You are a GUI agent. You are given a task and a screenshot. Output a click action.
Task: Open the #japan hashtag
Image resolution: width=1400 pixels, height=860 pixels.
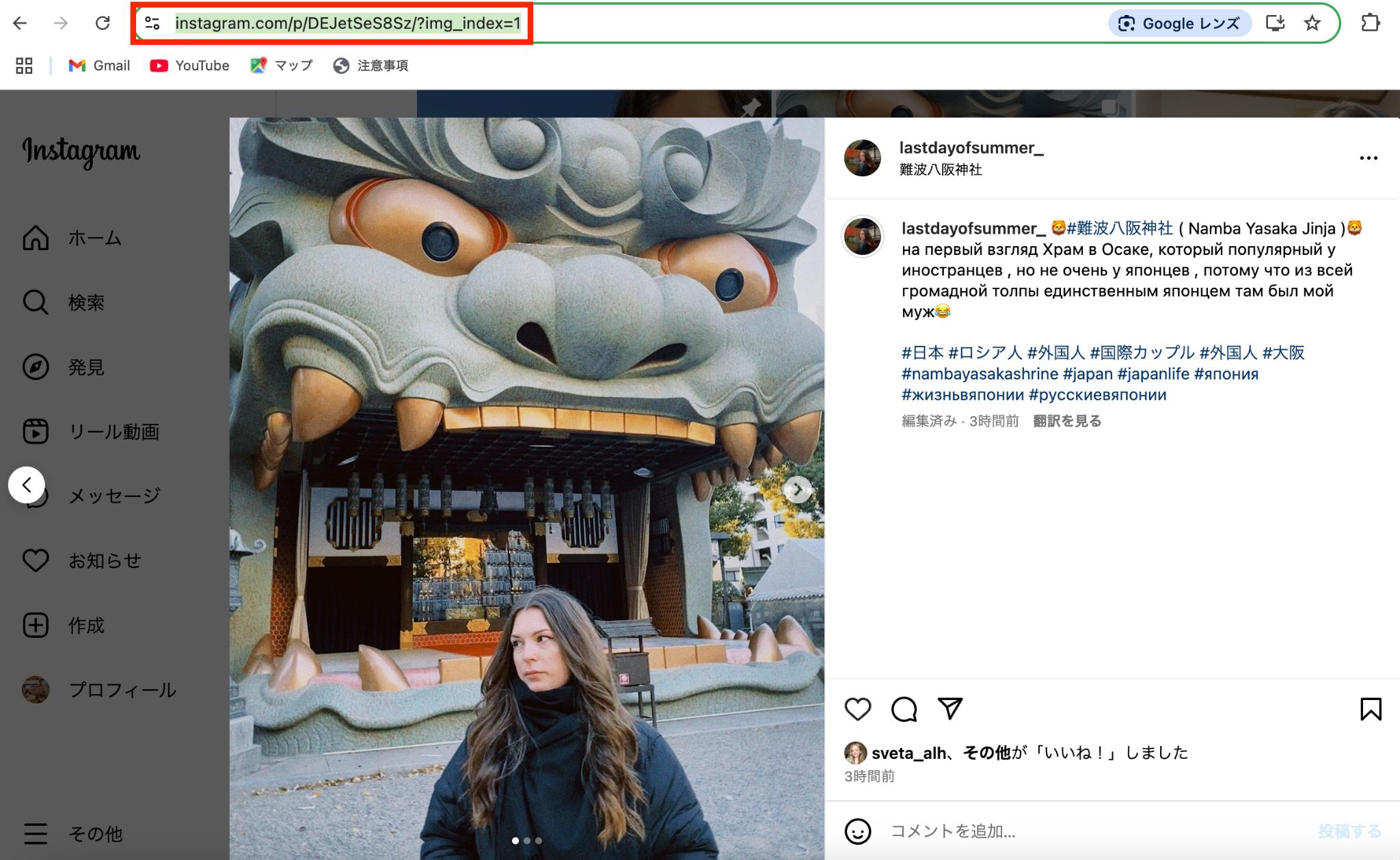1088,374
